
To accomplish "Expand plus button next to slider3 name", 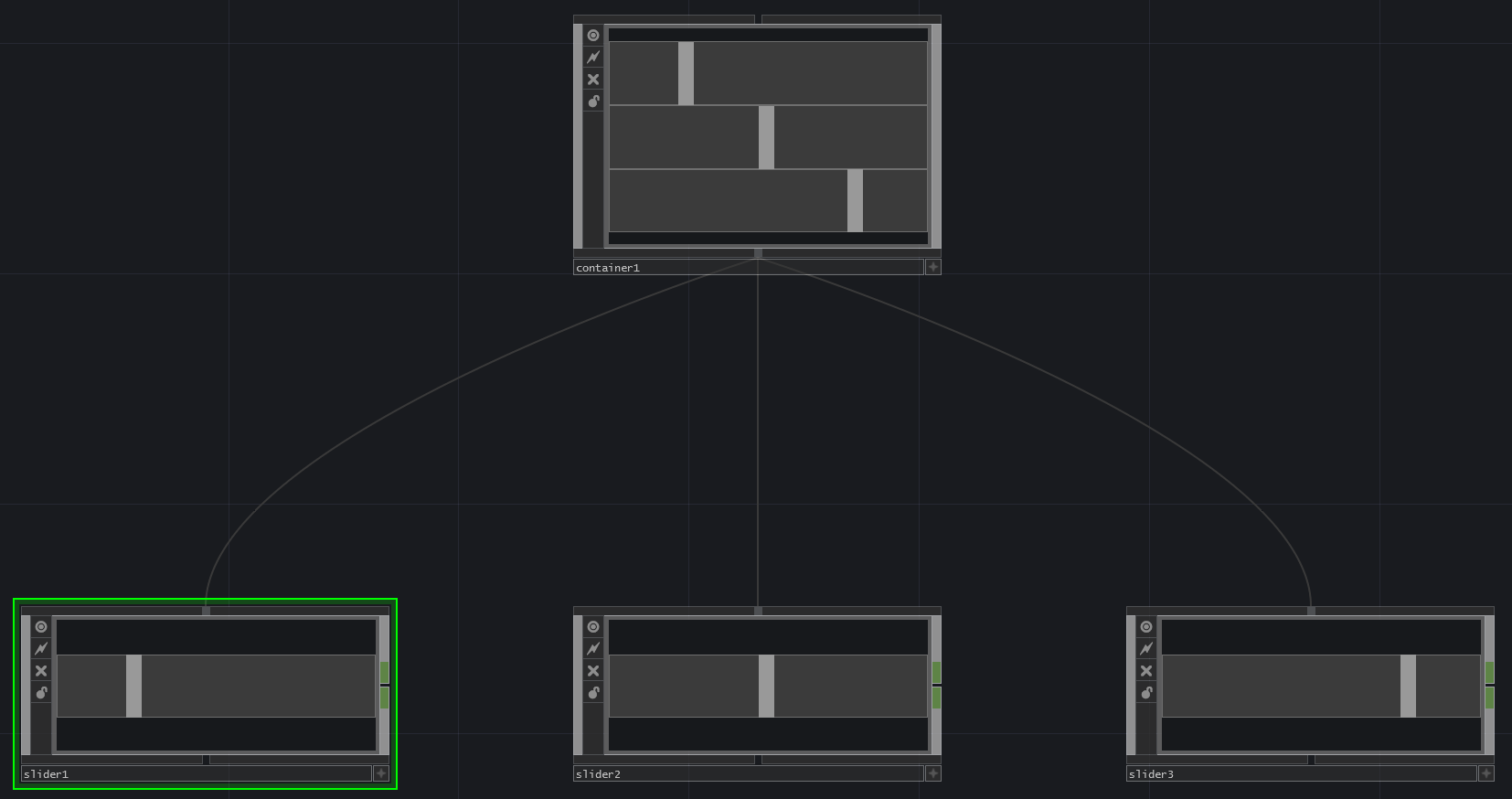I will [x=1486, y=773].
